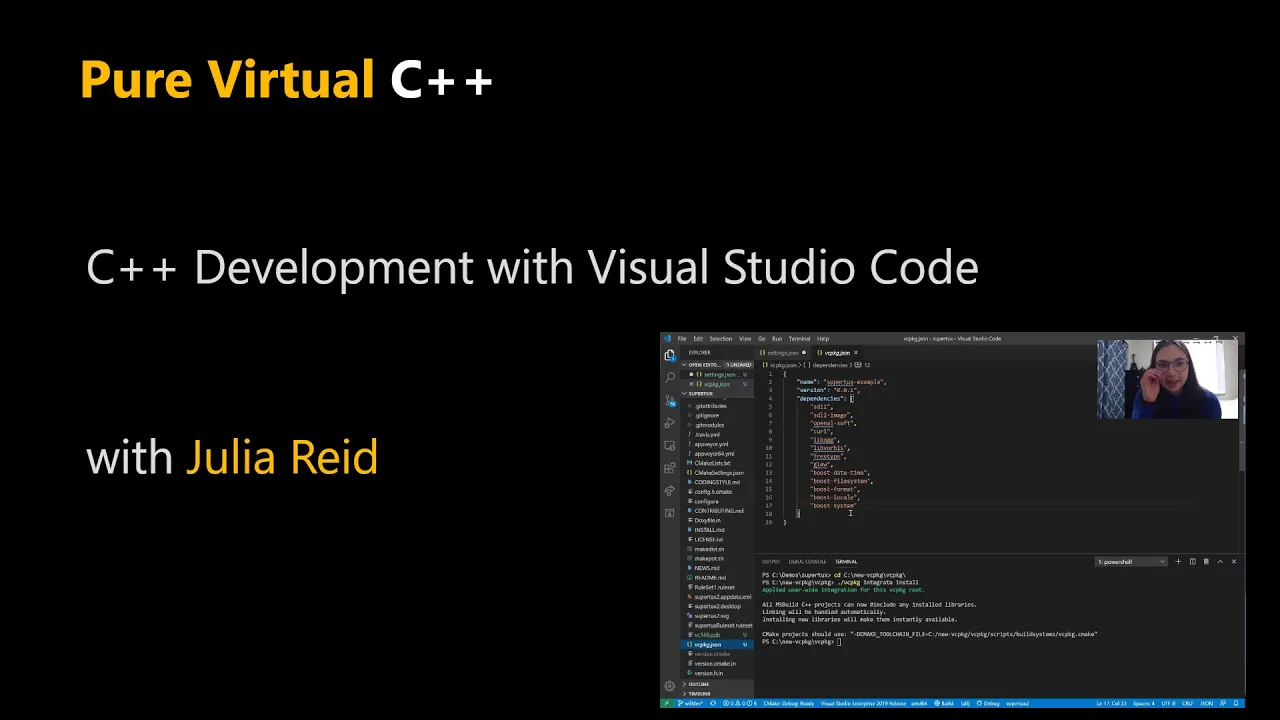The width and height of the screenshot is (1280, 720).
Task: Click the CRLF line ending indicator
Action: [x=1187, y=703]
